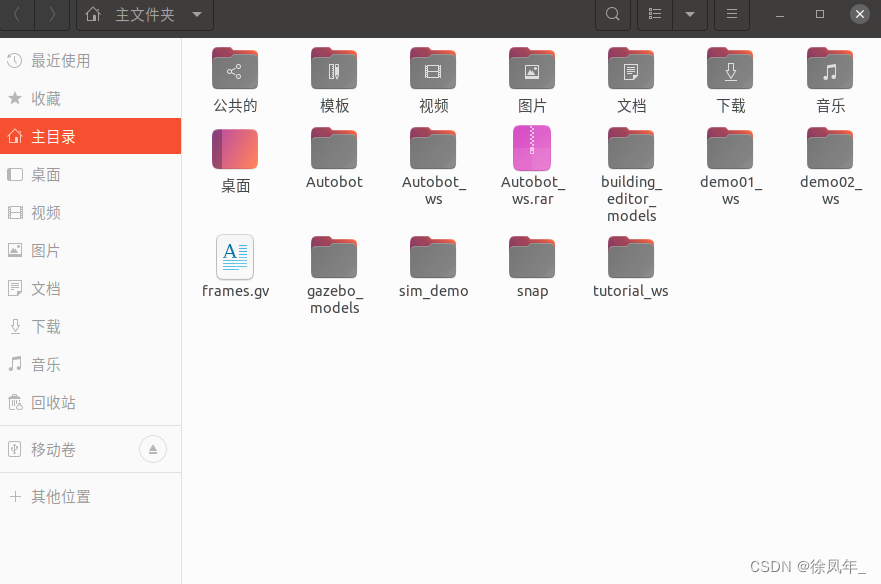The height and width of the screenshot is (584, 881).
Task: Open 最近使用 in the sidebar
Action: (90, 61)
